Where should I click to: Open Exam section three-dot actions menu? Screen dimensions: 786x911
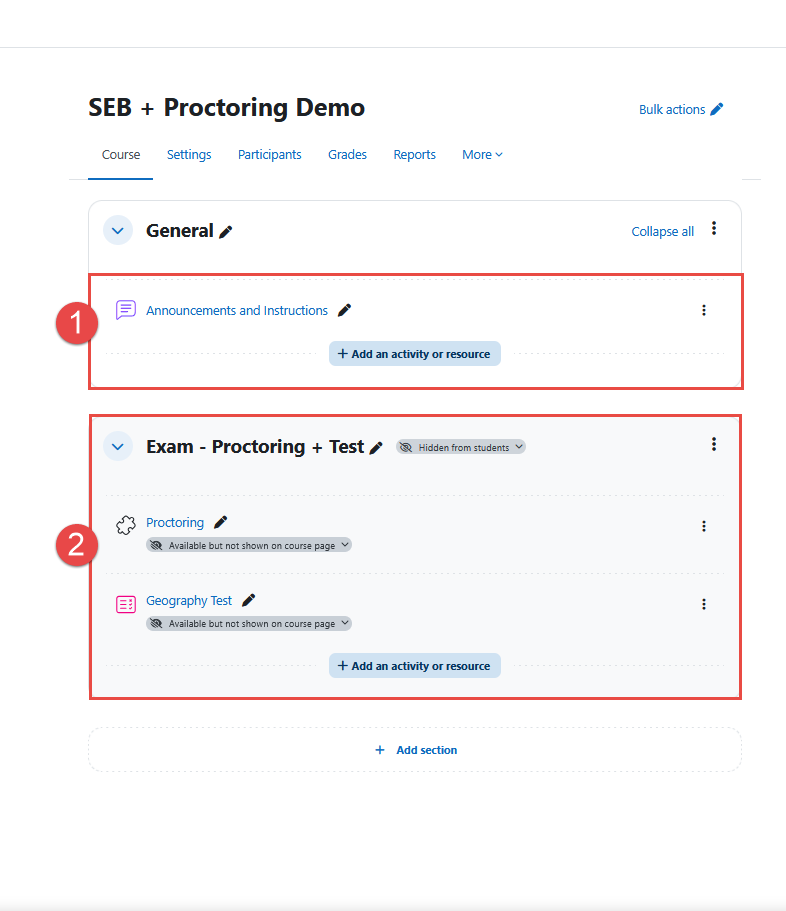[x=714, y=445]
